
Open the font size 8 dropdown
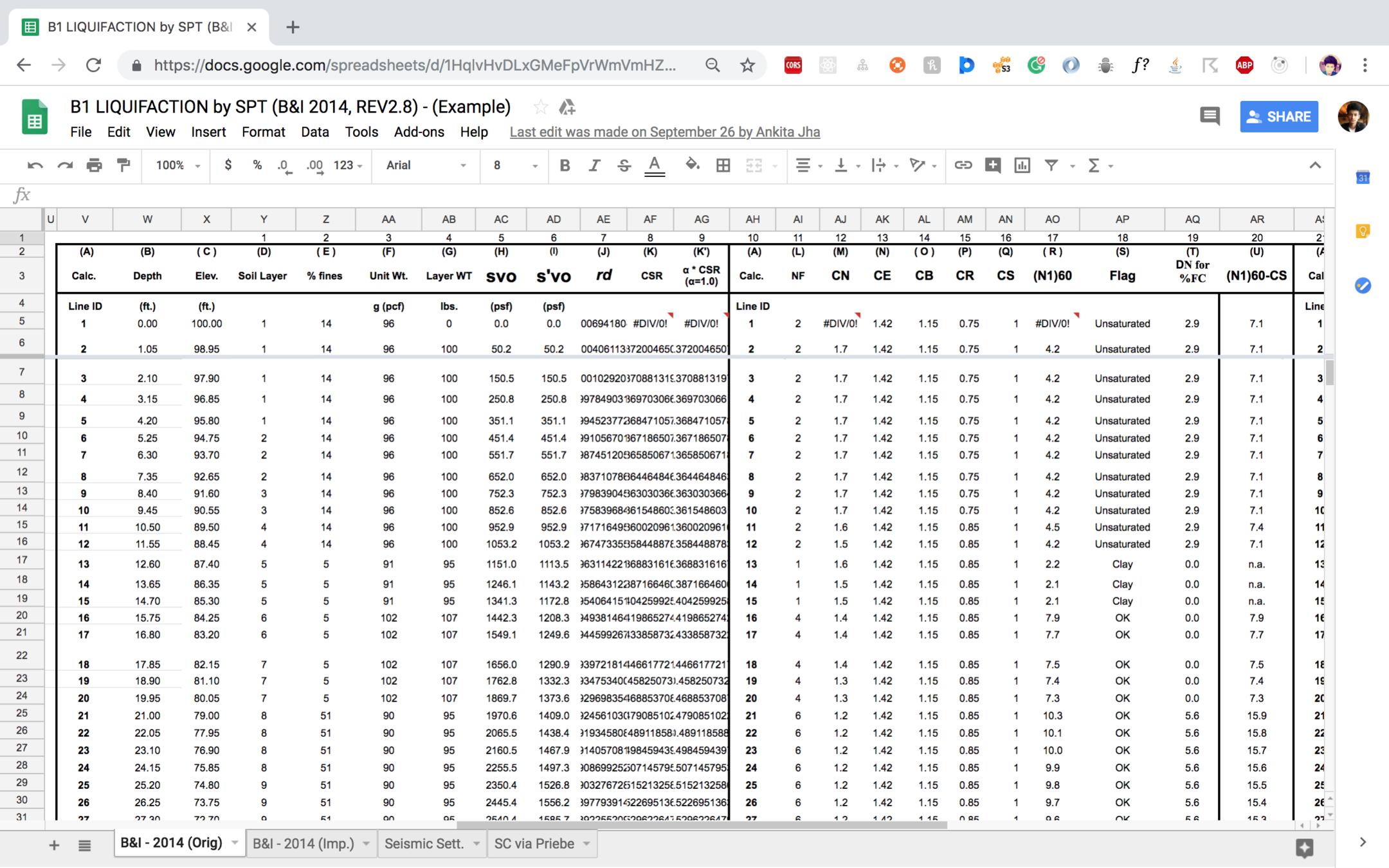514,166
